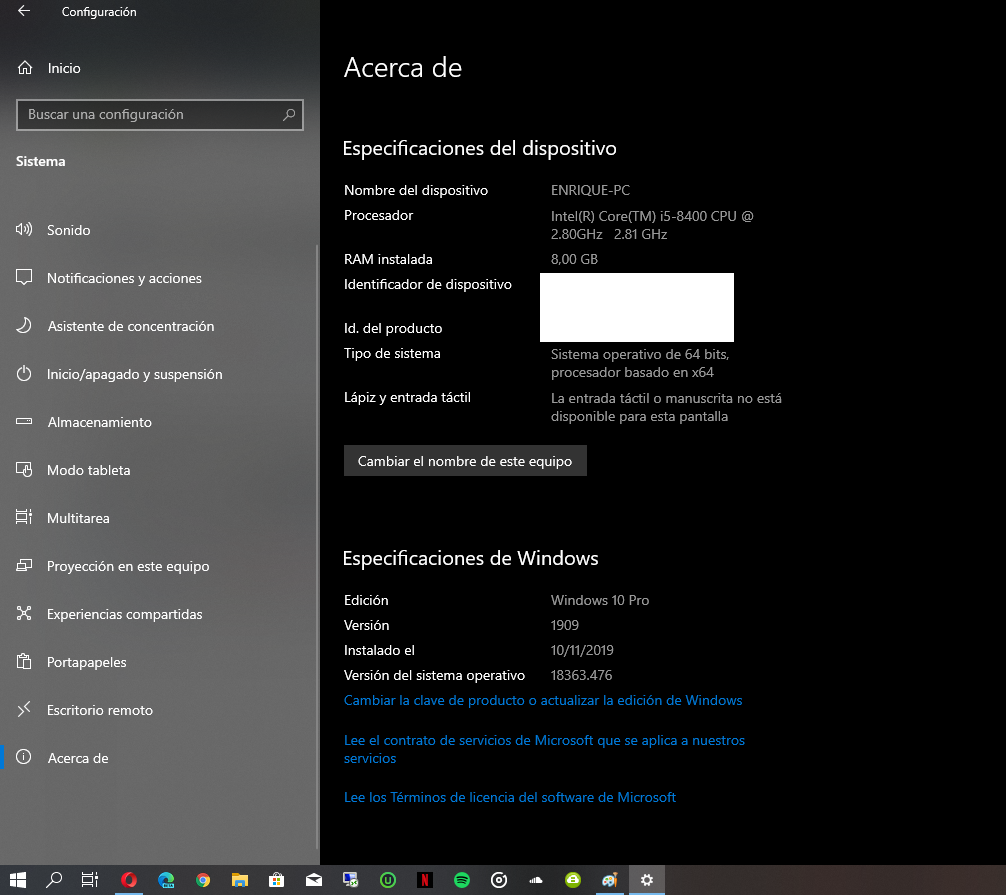Open the Groove Music taskbar icon
Viewport: 1006px width, 895px height.
pyautogui.click(x=499, y=880)
